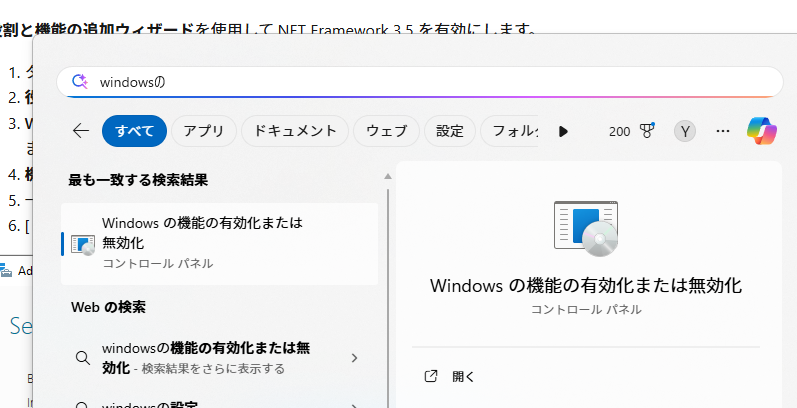Click the results list scrollbar up arrow
Screen dimensions: 797x408
pyautogui.click(x=388, y=178)
